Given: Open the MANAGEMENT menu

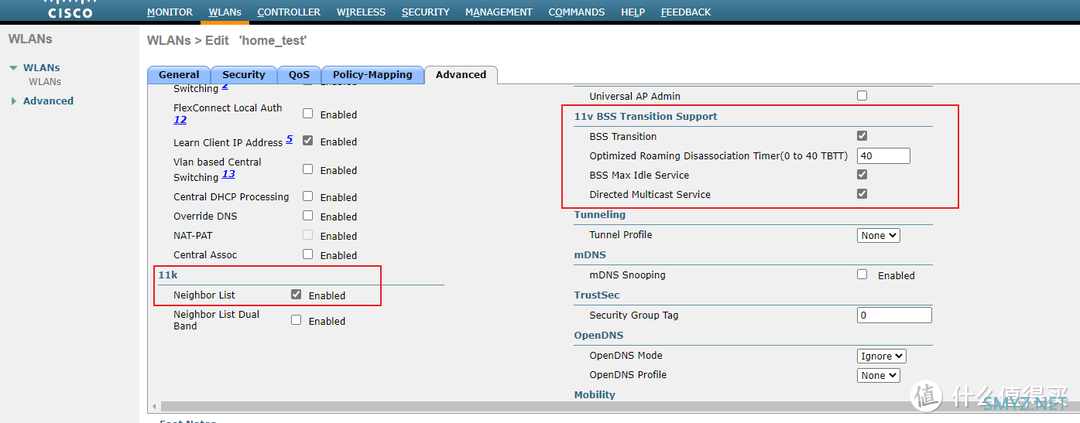Looking at the screenshot, I should 499,12.
